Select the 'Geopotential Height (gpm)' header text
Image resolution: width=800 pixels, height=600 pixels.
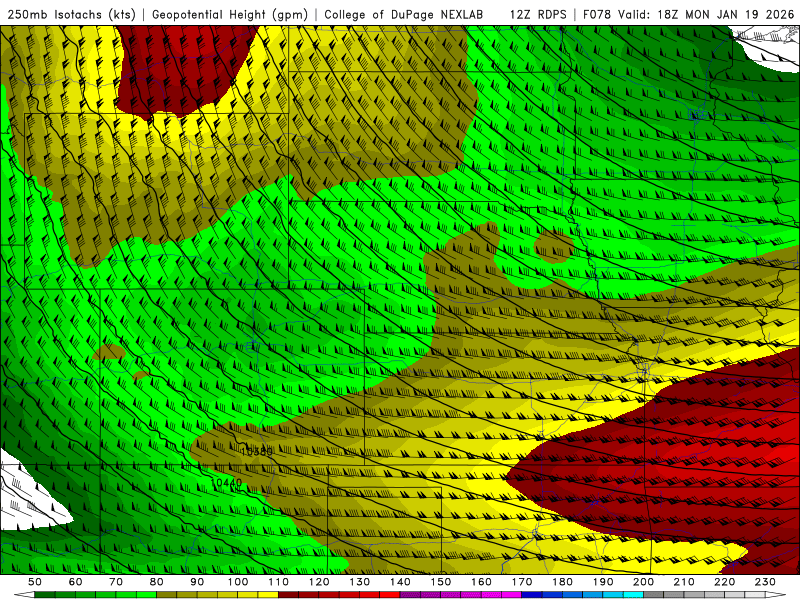[x=230, y=14]
